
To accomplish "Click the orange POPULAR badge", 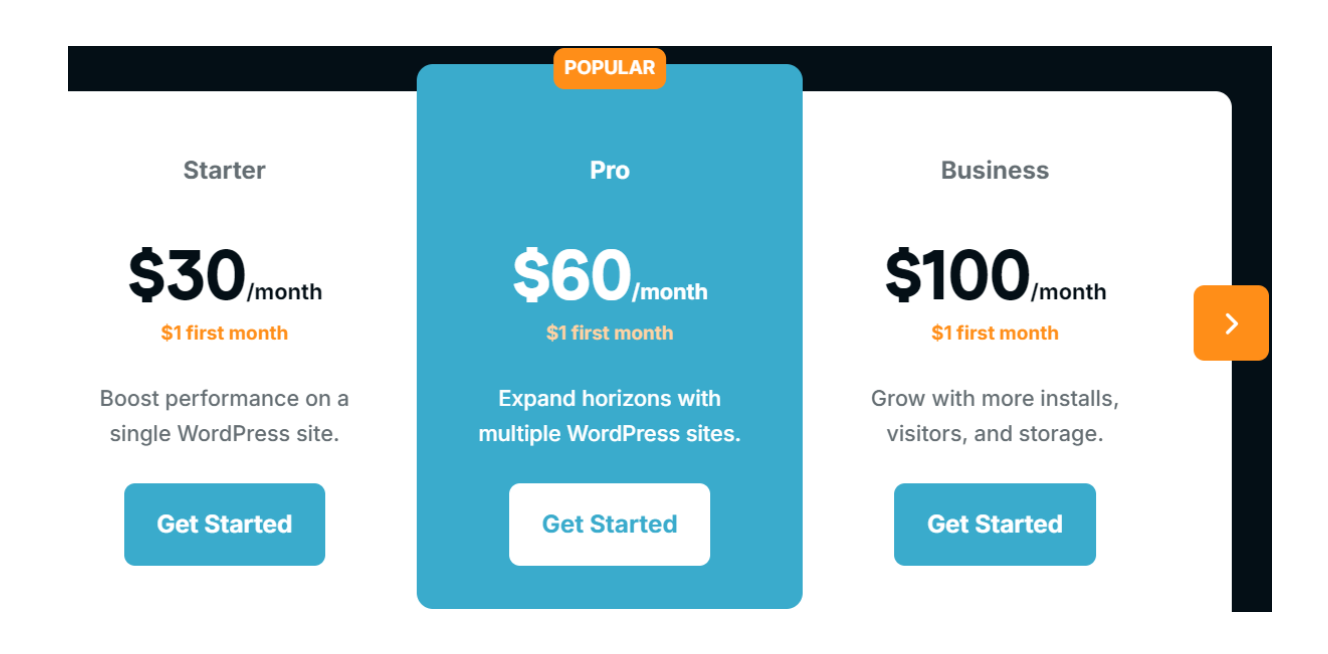I will (x=609, y=68).
